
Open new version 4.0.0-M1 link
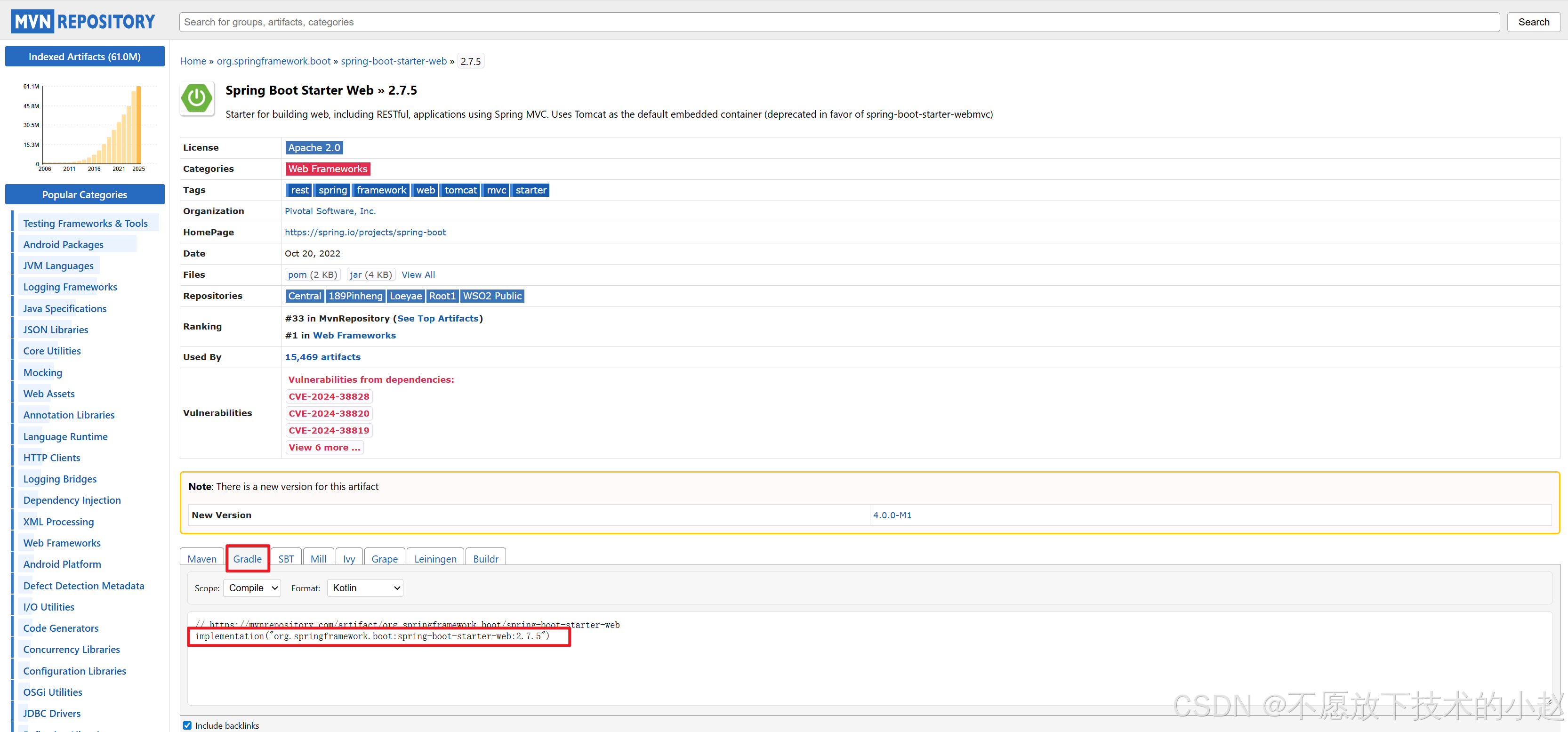click(x=892, y=515)
